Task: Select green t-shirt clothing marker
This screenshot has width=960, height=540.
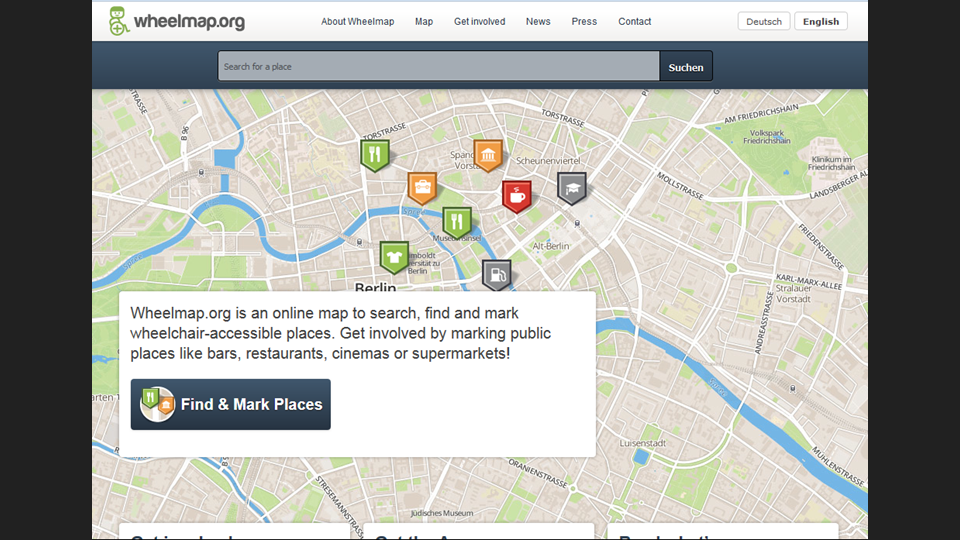Action: point(394,257)
